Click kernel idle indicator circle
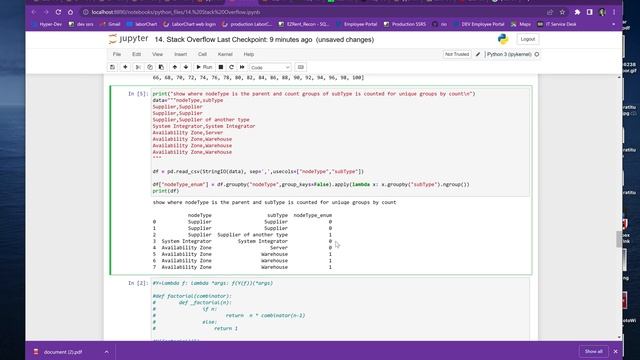Image resolution: width=640 pixels, height=360 pixels. tap(537, 54)
